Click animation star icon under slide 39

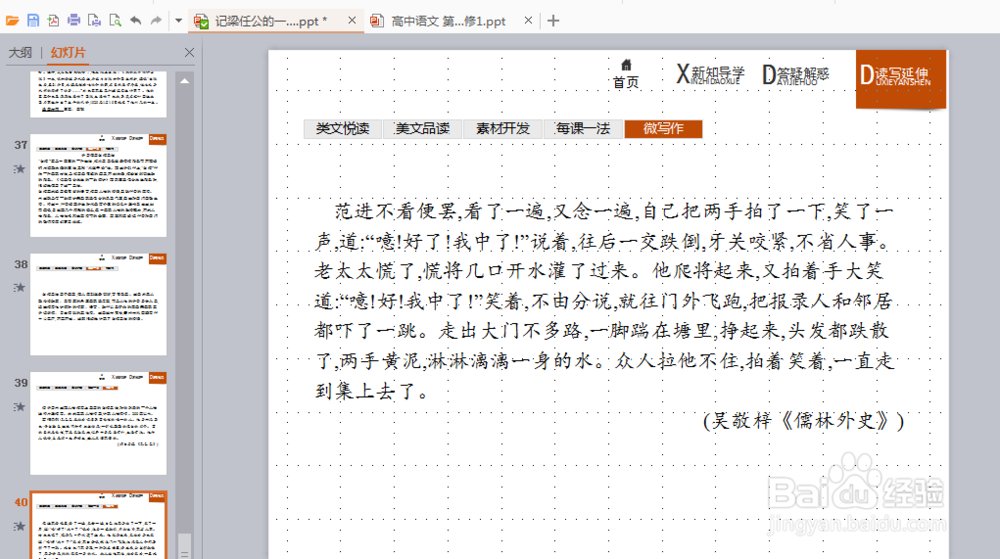click(x=20, y=407)
